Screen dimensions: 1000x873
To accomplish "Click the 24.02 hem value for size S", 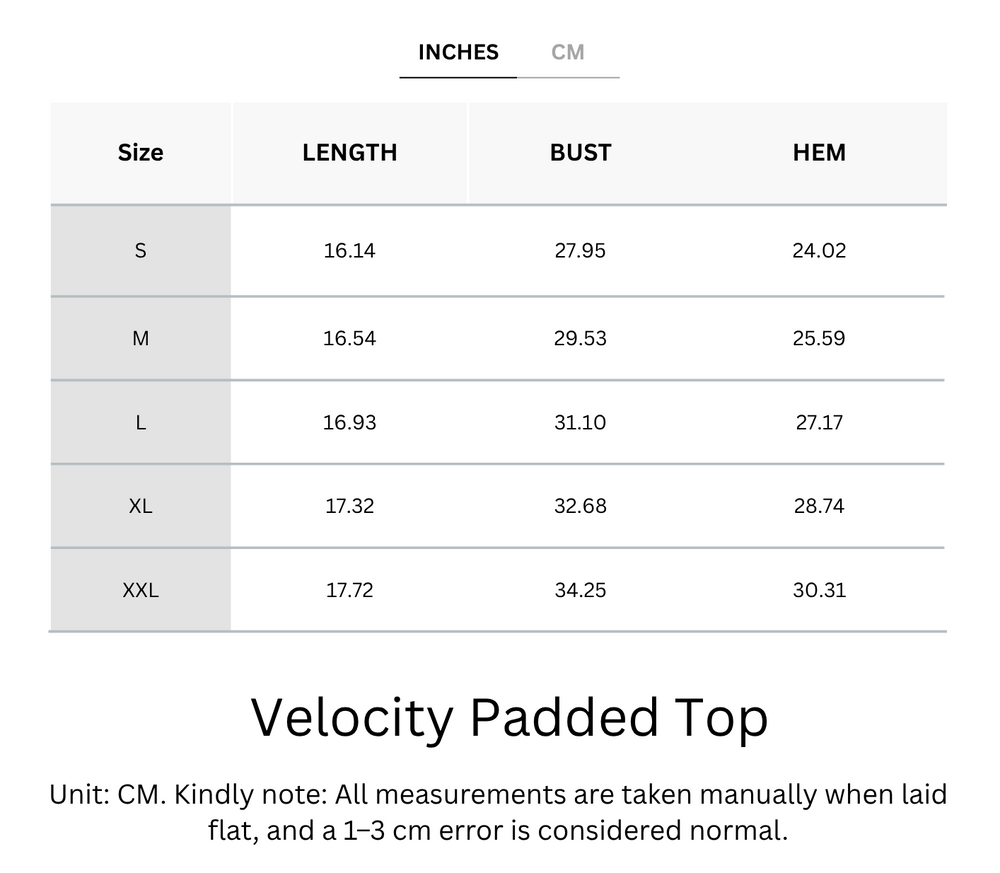I will [820, 250].
